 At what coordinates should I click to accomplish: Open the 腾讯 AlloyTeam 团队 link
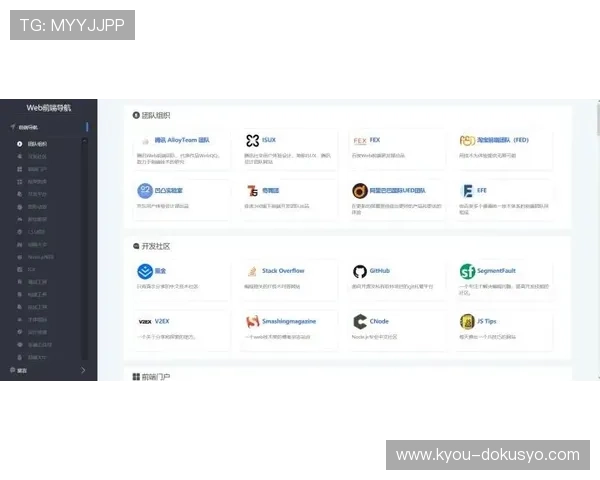183,141
